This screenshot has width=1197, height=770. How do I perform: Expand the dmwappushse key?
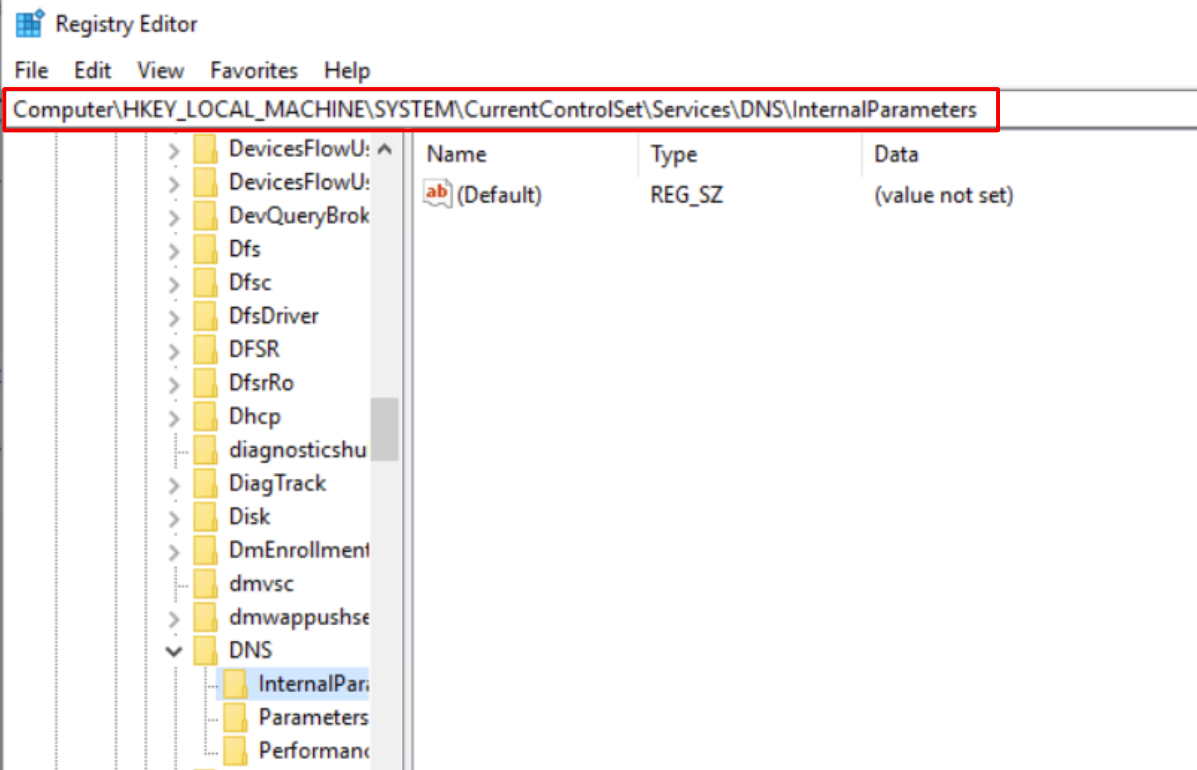[x=174, y=619]
